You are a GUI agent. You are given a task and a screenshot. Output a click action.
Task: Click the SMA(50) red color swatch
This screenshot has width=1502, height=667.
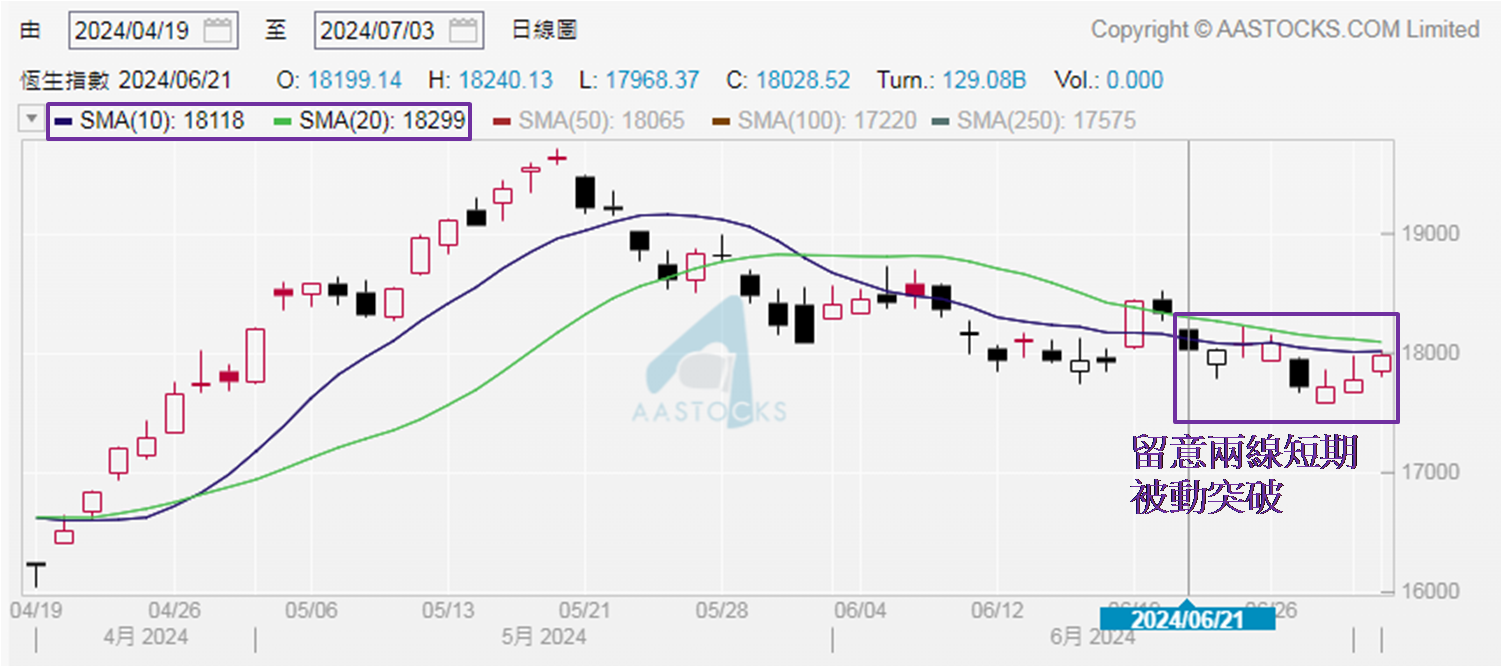504,121
